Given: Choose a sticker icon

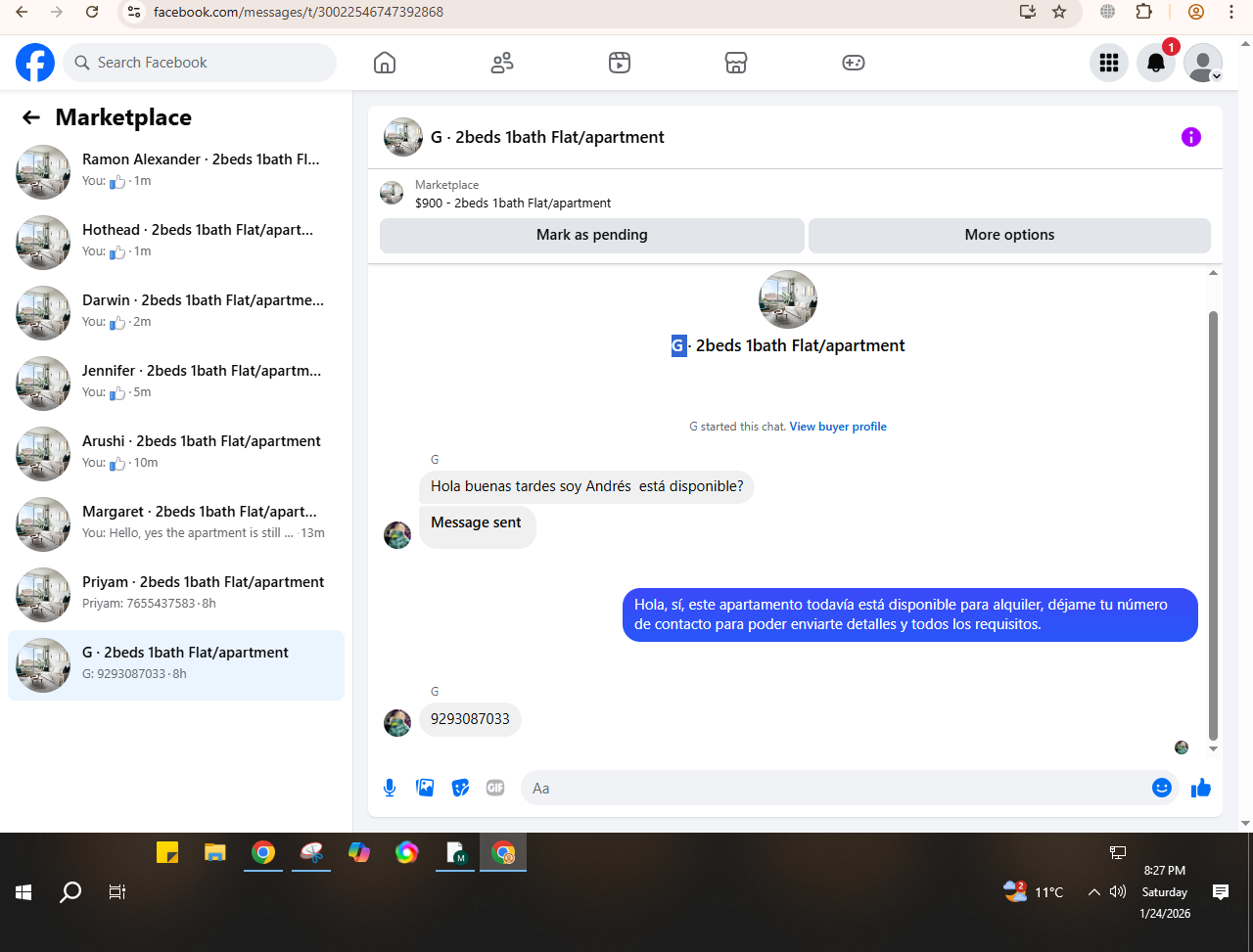Looking at the screenshot, I should [460, 788].
